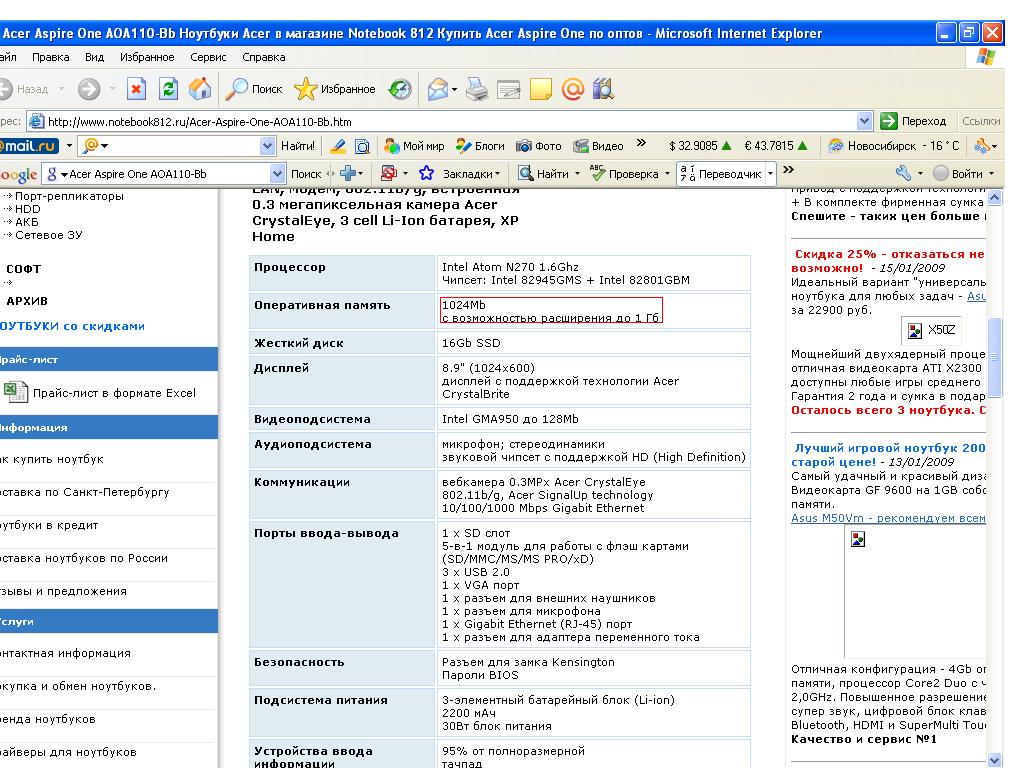Open the Сетевое ЗУ category link
The width and height of the screenshot is (1024, 768).
[x=49, y=235]
